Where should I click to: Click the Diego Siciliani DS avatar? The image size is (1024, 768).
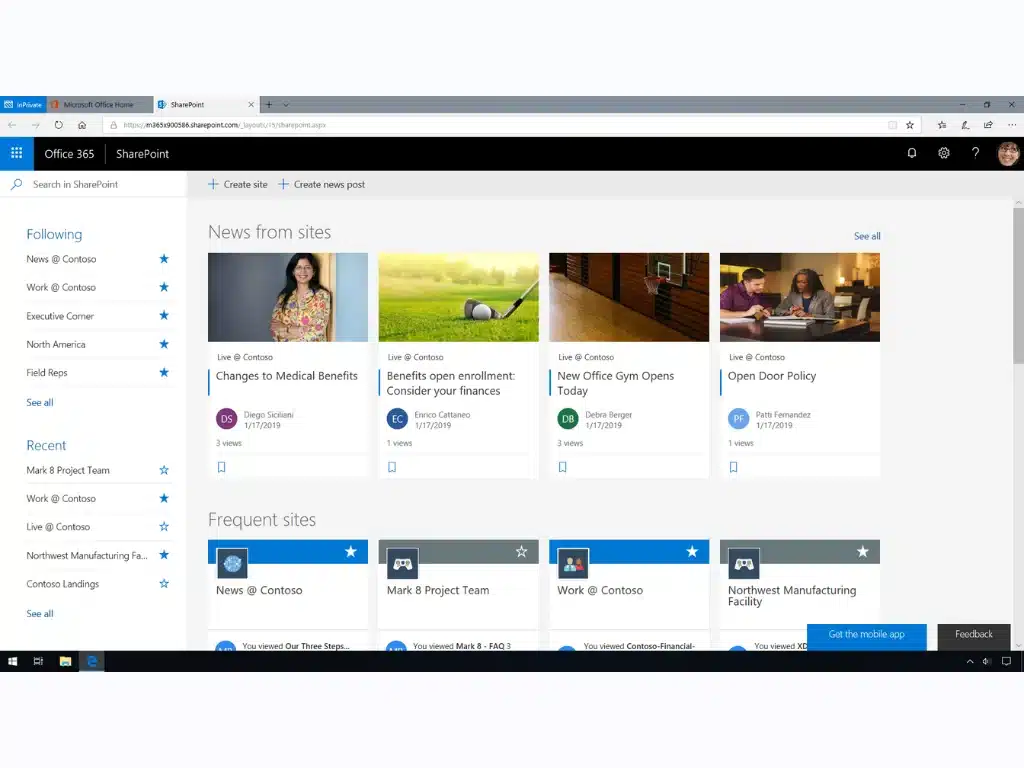tap(227, 419)
